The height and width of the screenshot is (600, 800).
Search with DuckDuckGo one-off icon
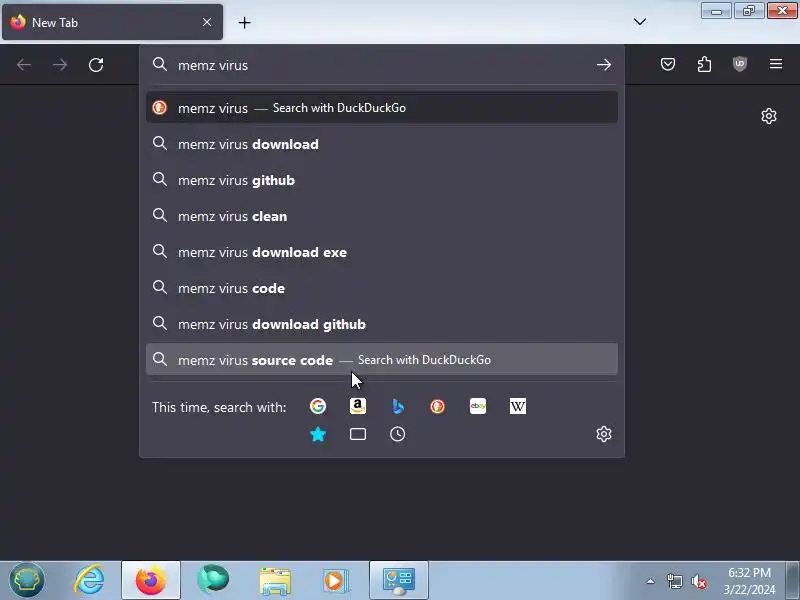coord(437,406)
